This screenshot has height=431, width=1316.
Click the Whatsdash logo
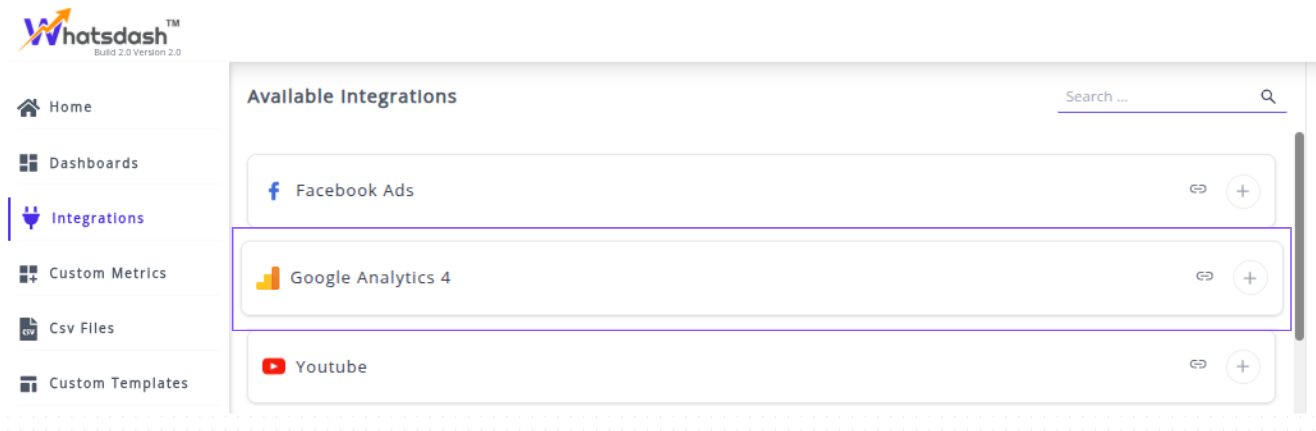coord(99,32)
